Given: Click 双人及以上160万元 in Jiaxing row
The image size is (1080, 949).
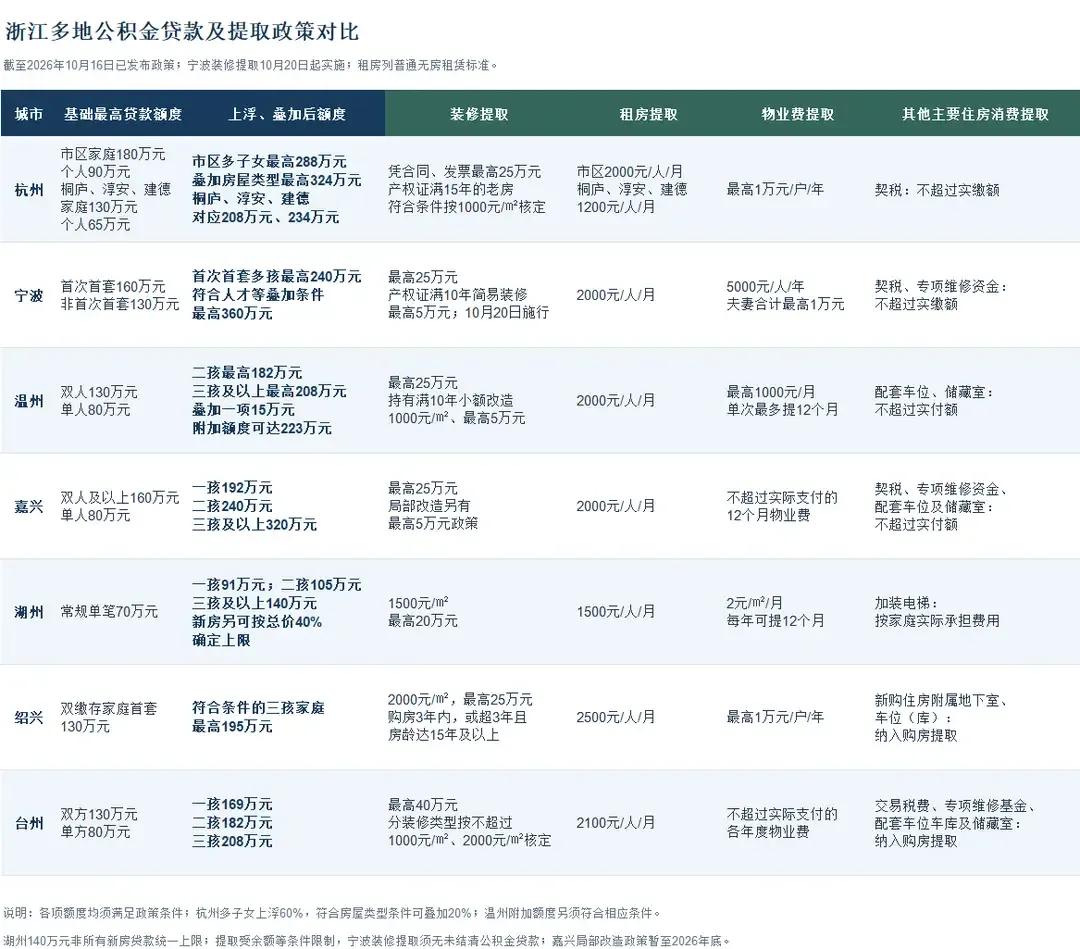Looking at the screenshot, I should coord(120,497).
